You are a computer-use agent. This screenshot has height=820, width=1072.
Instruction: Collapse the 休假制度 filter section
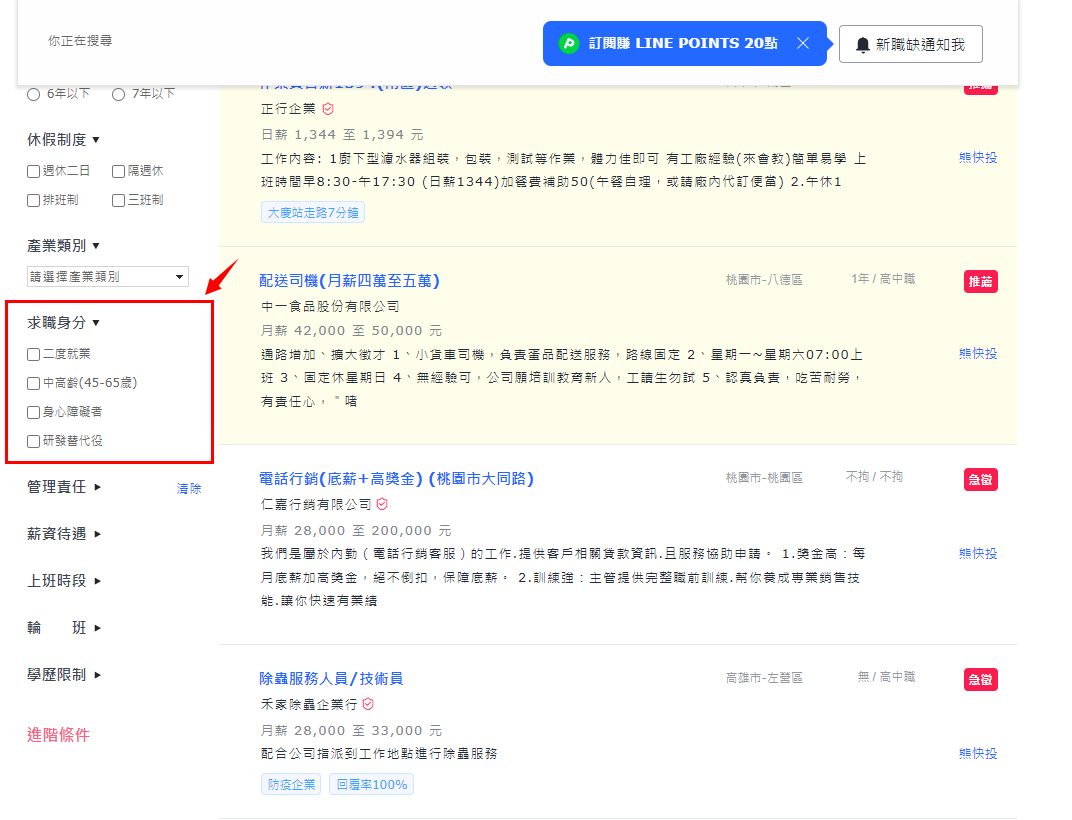tap(63, 140)
